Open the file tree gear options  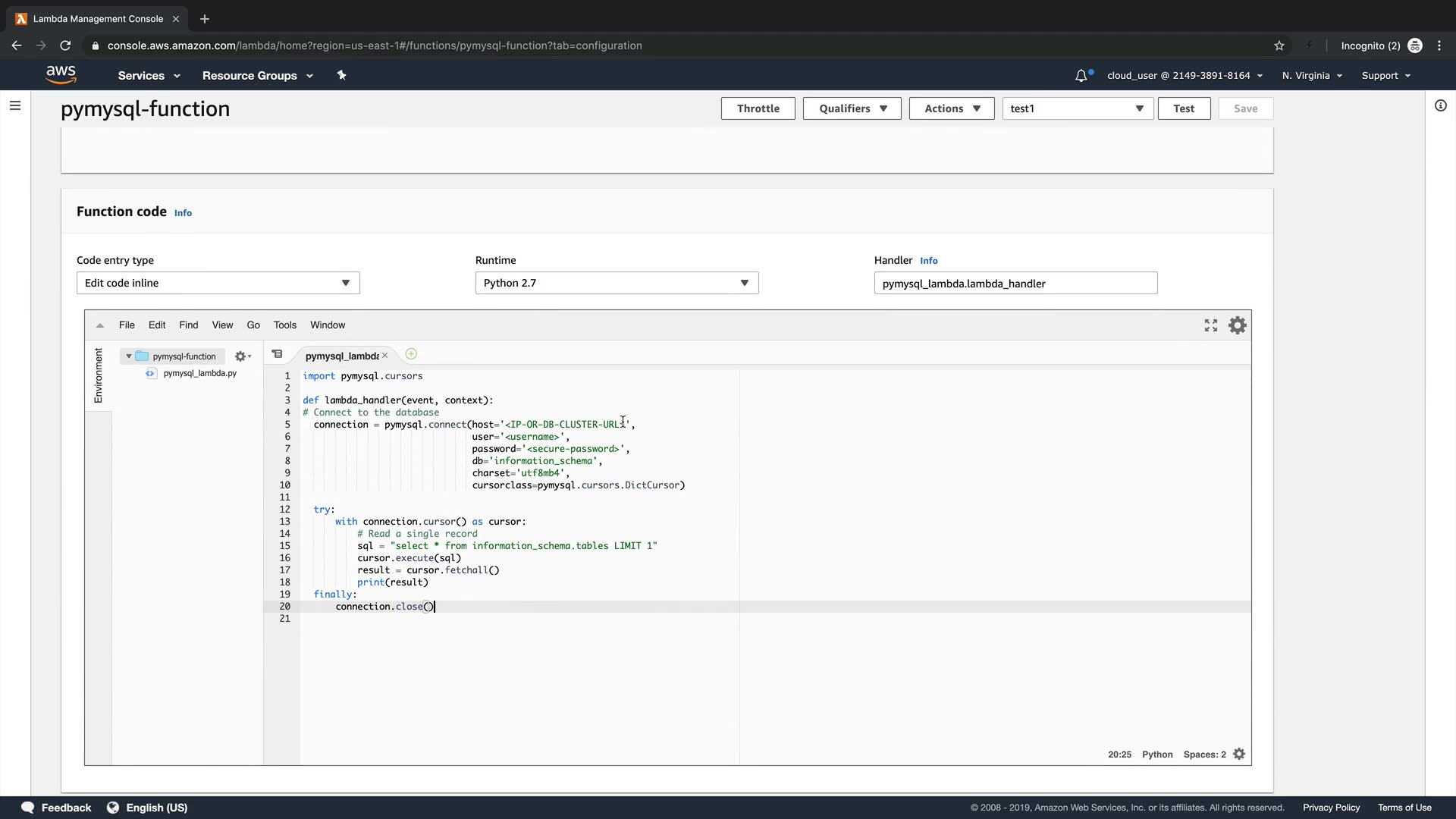coord(242,356)
